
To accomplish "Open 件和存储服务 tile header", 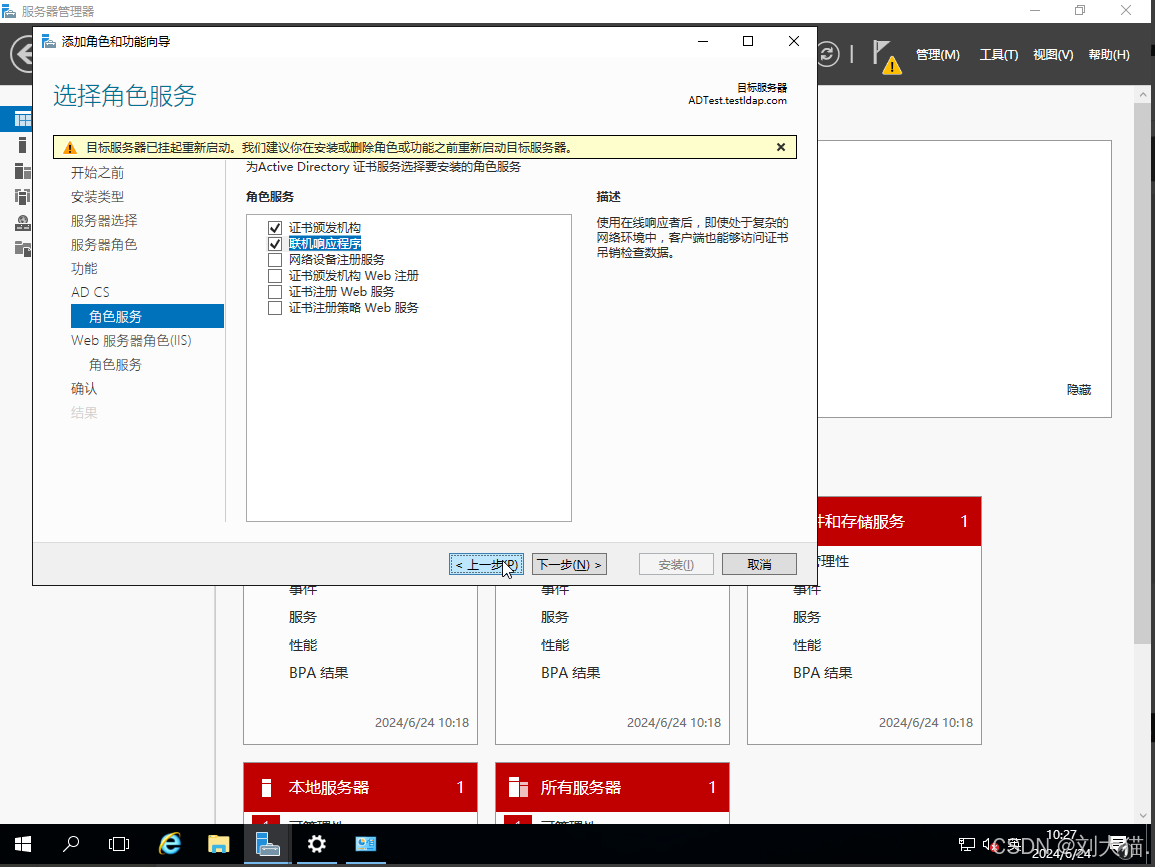I will coord(899,522).
